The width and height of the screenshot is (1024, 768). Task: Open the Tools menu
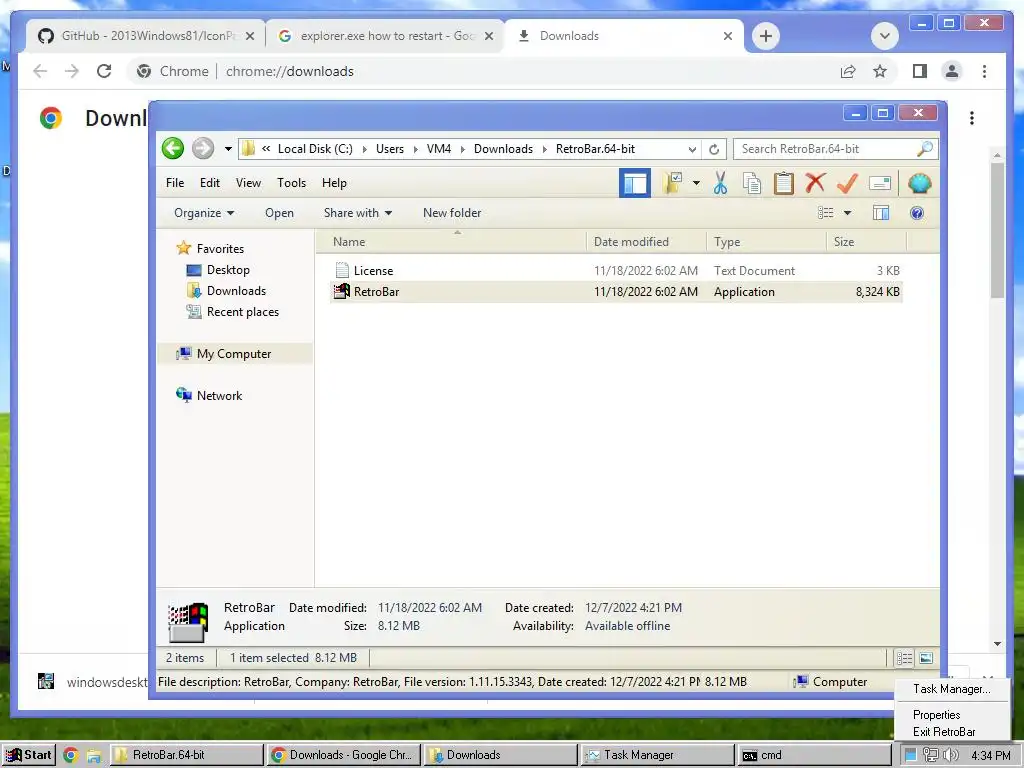tap(291, 183)
